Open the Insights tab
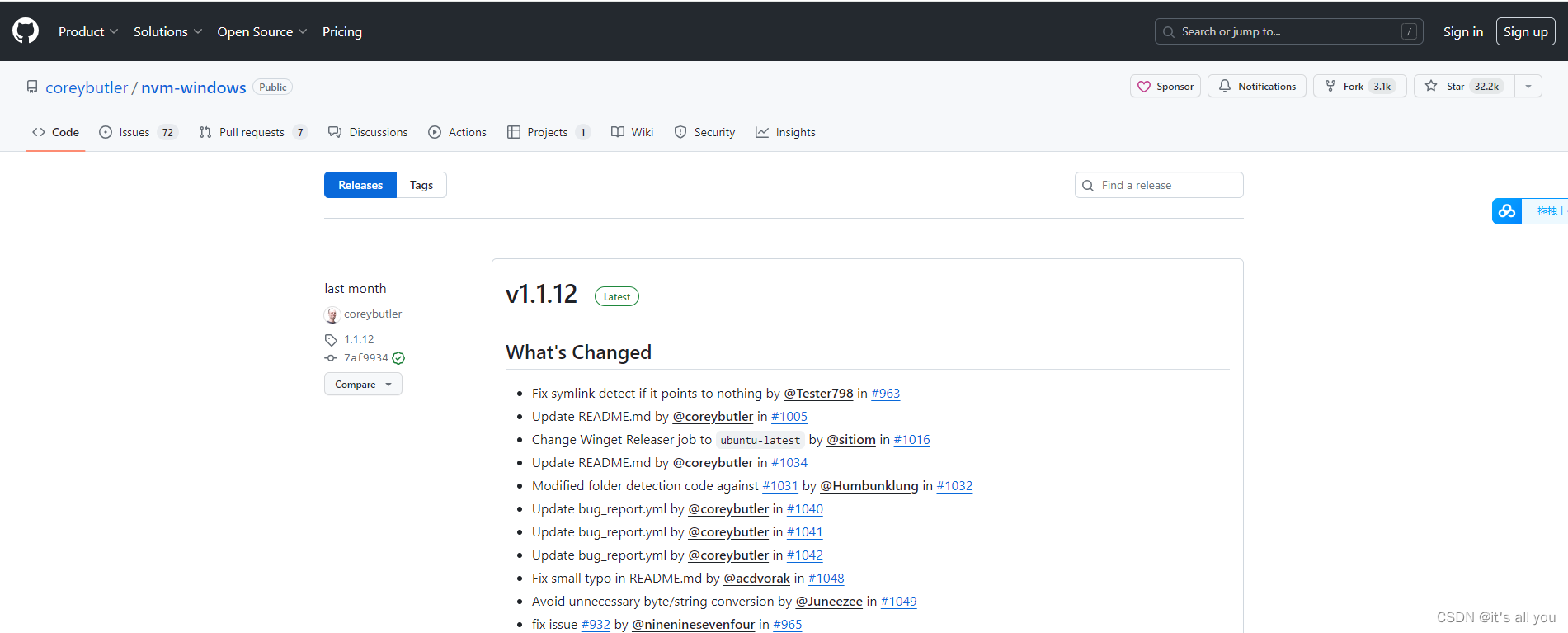 coord(785,132)
